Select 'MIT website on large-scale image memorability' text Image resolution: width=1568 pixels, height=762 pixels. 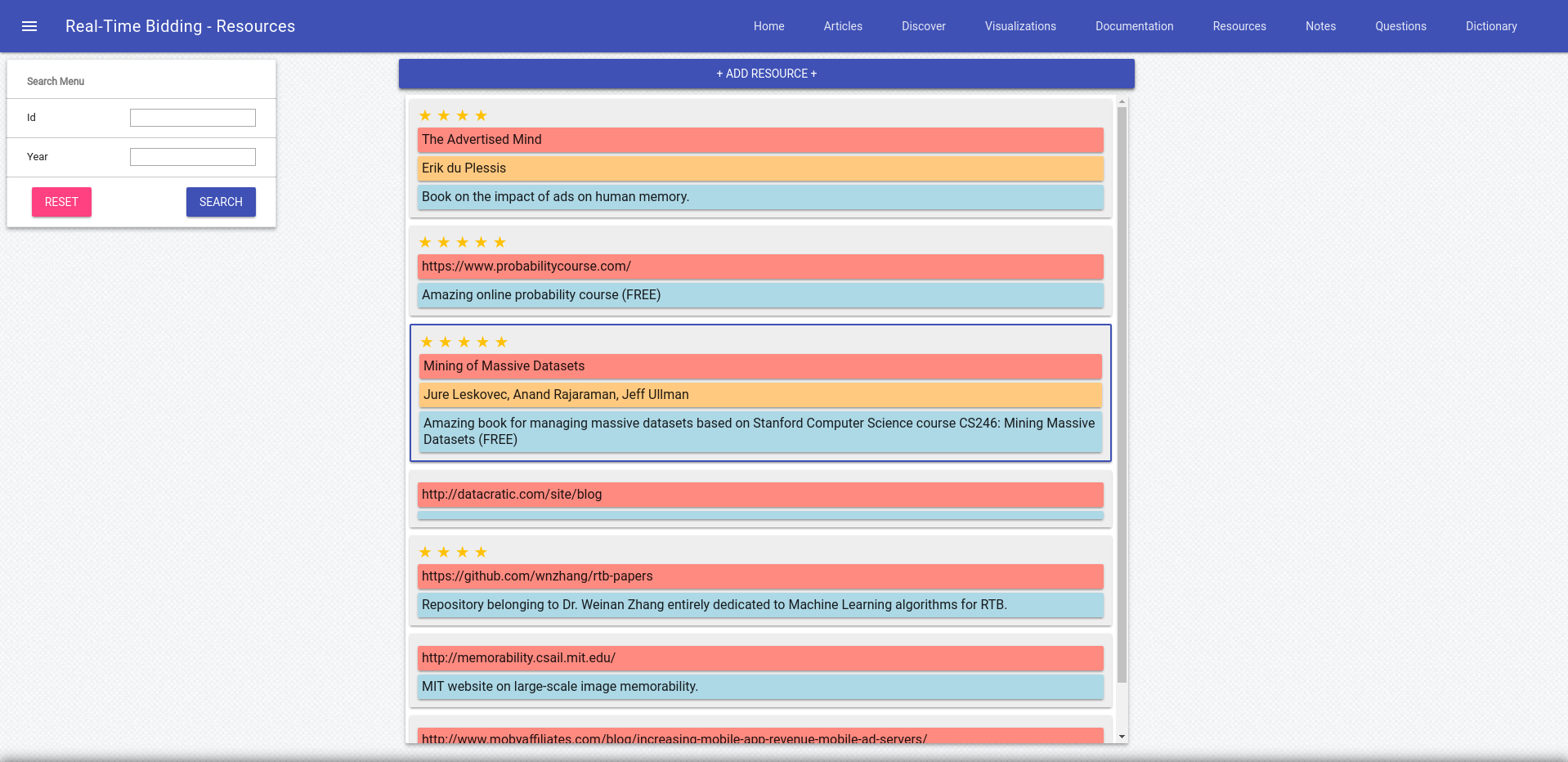760,687
